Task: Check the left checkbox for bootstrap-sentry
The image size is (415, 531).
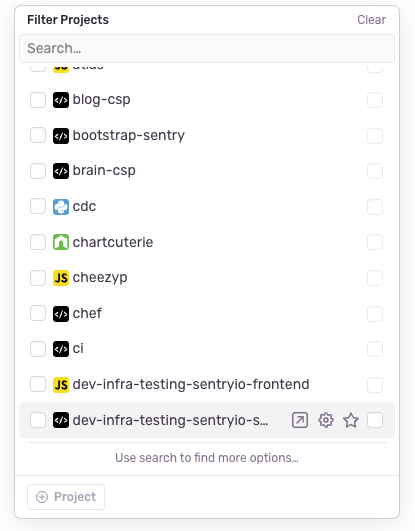Action: pos(38,135)
